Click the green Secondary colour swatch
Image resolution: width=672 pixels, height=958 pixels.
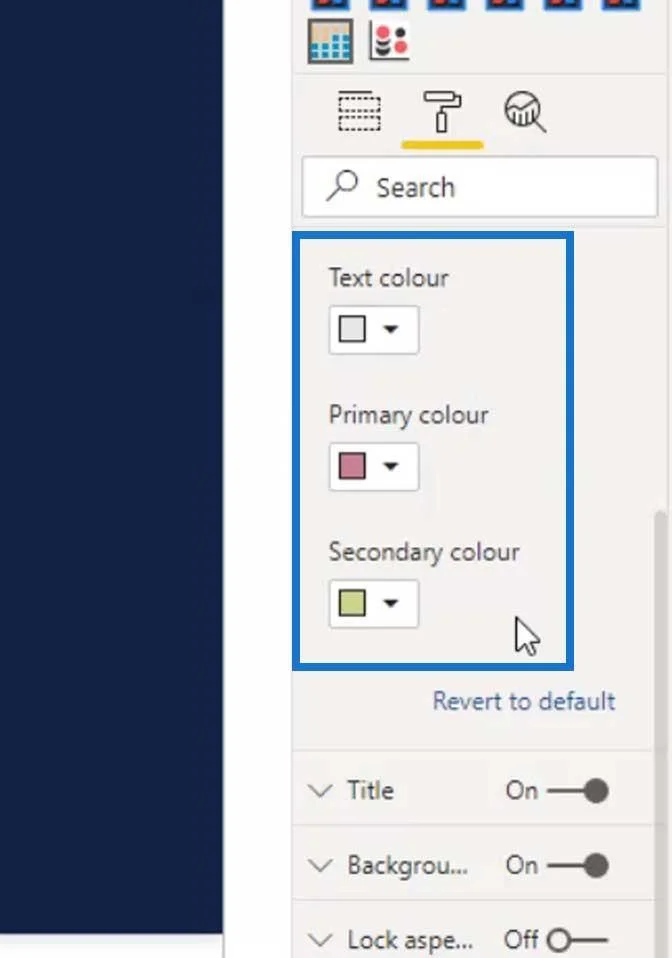click(352, 603)
